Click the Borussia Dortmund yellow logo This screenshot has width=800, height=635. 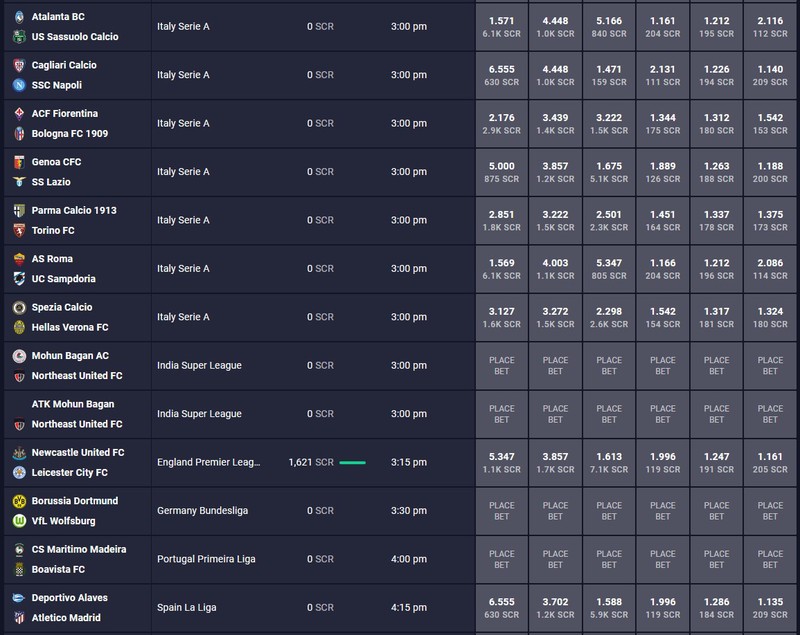(19, 501)
